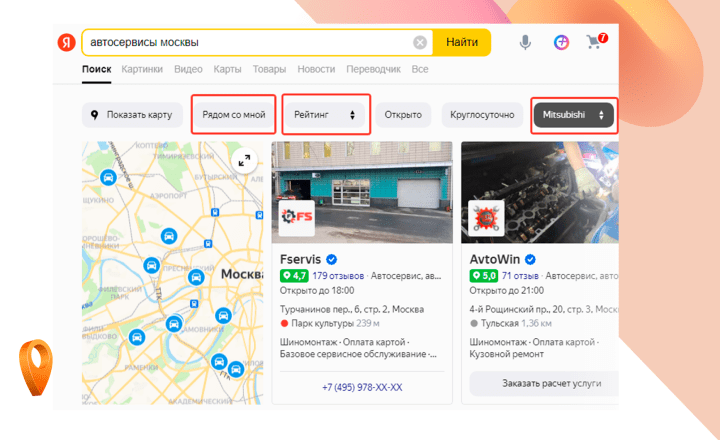Viewport: 720px width, 441px height.
Task: Open the Все services tab
Action: click(420, 69)
